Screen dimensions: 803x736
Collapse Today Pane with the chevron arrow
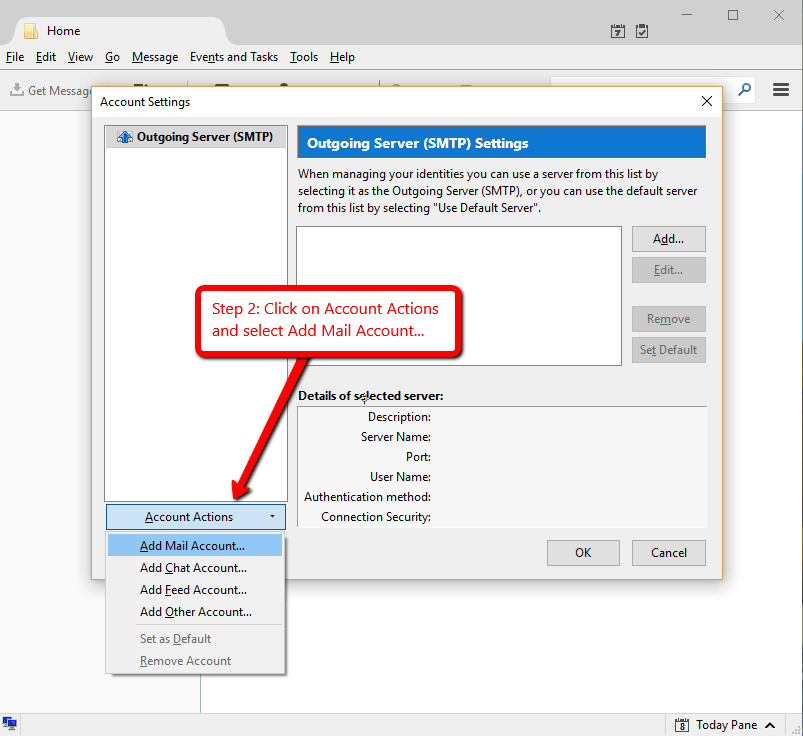770,725
